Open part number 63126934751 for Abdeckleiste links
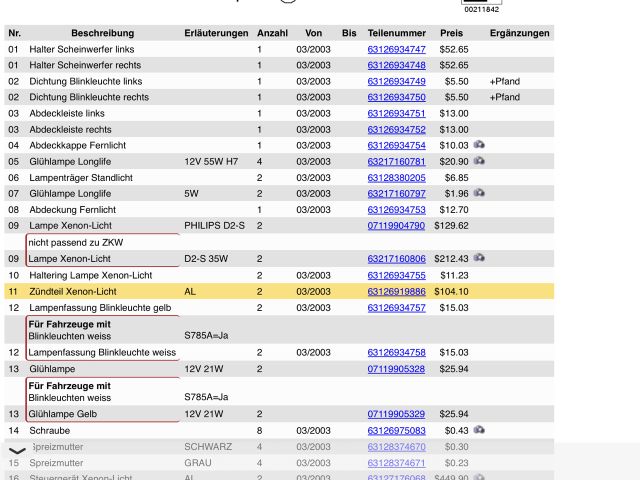This screenshot has width=640, height=480. point(396,113)
